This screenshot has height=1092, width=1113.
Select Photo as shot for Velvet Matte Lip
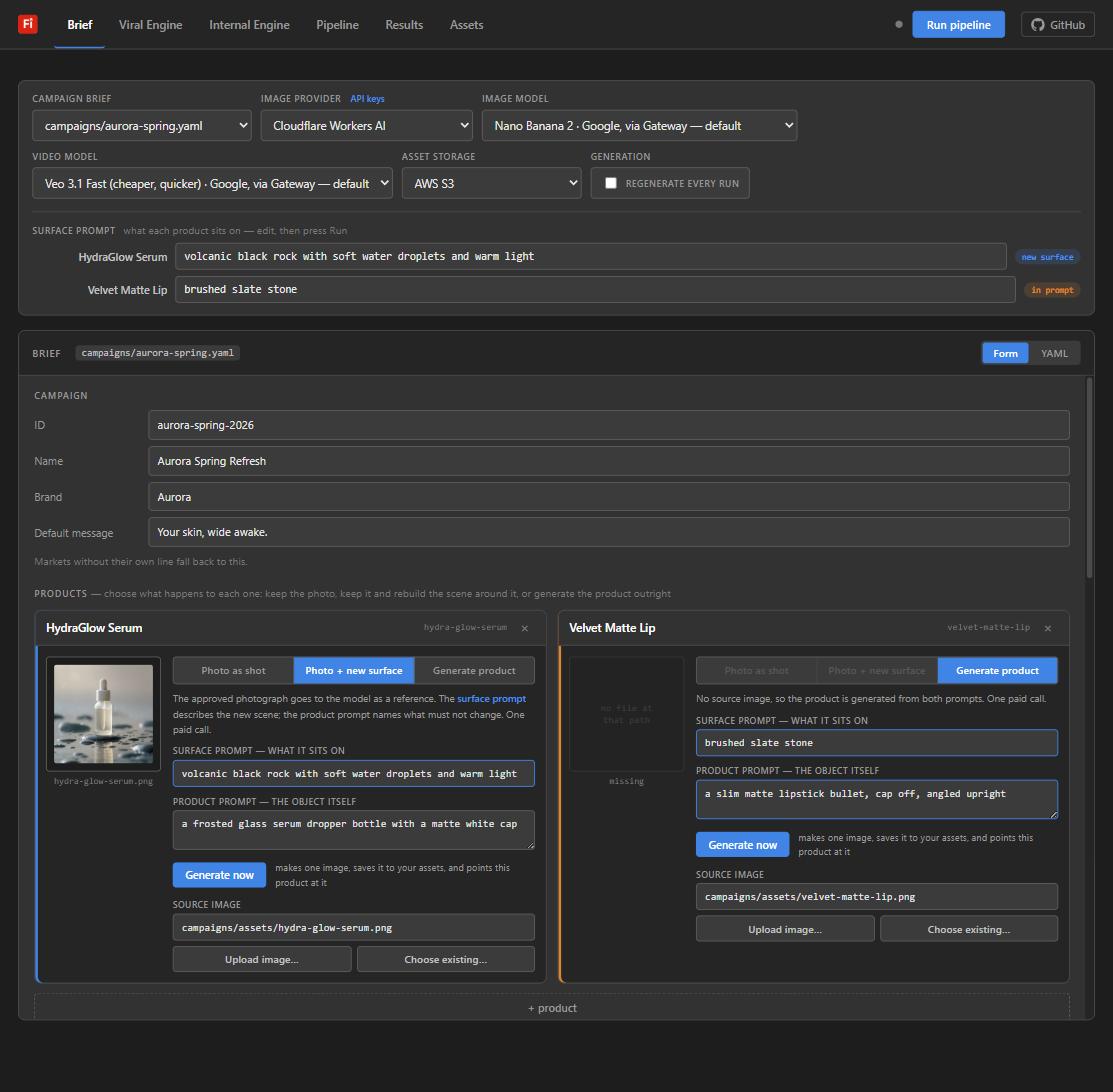757,670
